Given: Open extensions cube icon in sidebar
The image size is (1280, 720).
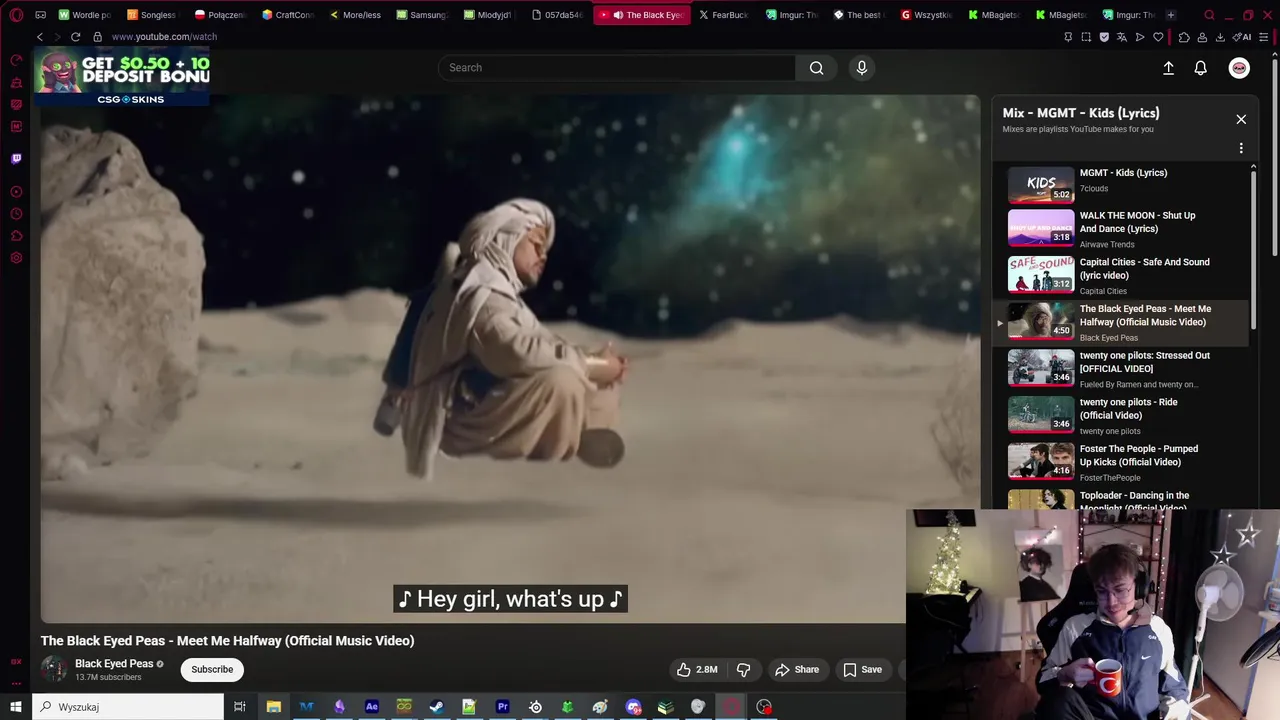Looking at the screenshot, I should 16,236.
